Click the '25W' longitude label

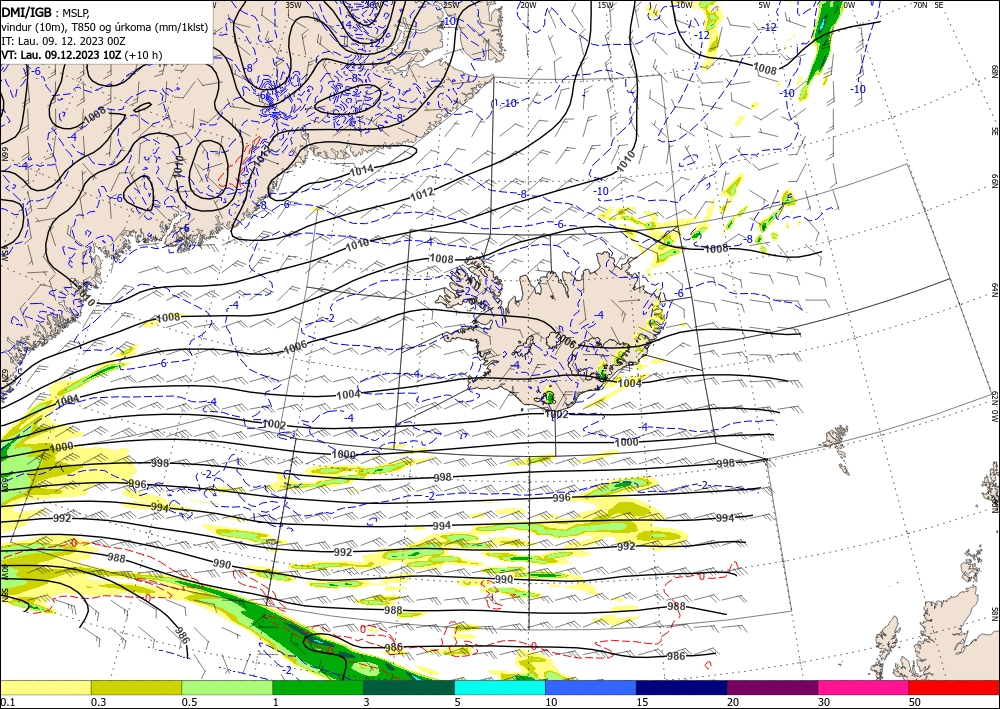click(x=451, y=5)
